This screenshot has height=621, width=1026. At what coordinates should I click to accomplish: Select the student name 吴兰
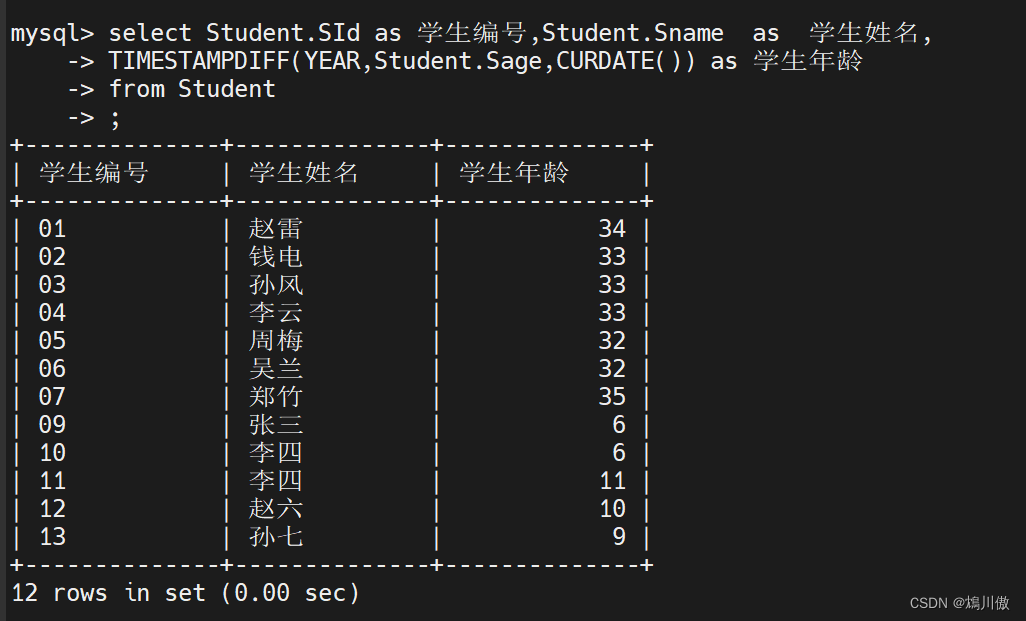coord(276,369)
